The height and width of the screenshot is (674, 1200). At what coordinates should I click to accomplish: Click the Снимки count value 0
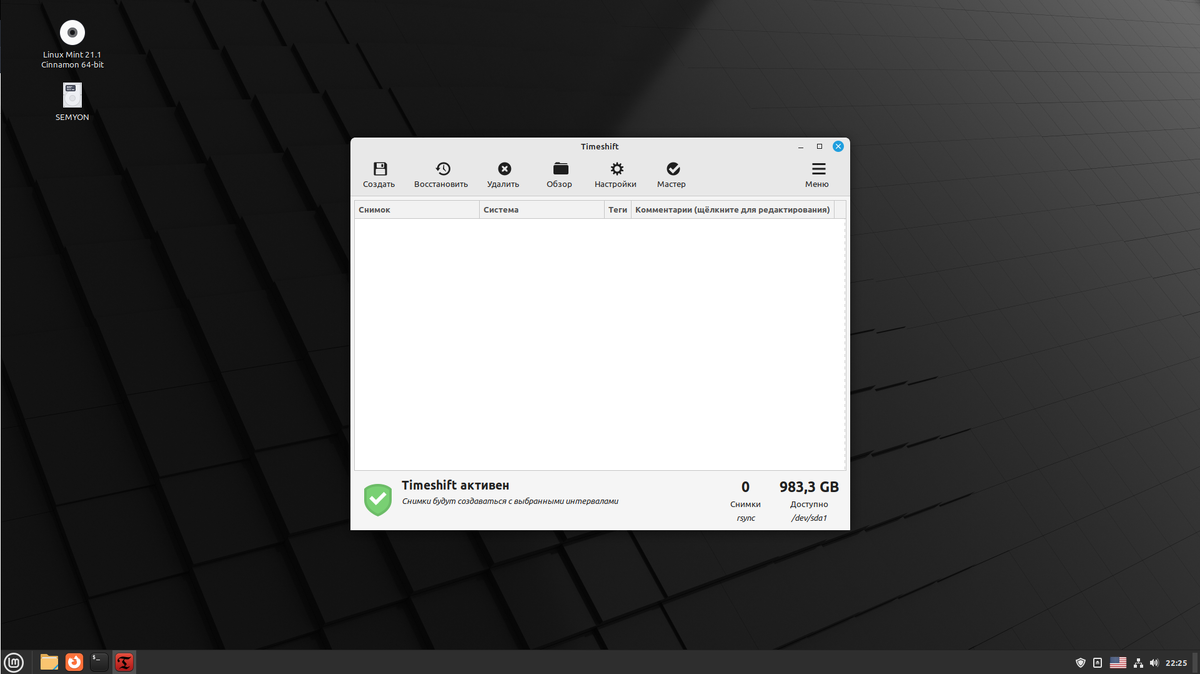point(745,487)
